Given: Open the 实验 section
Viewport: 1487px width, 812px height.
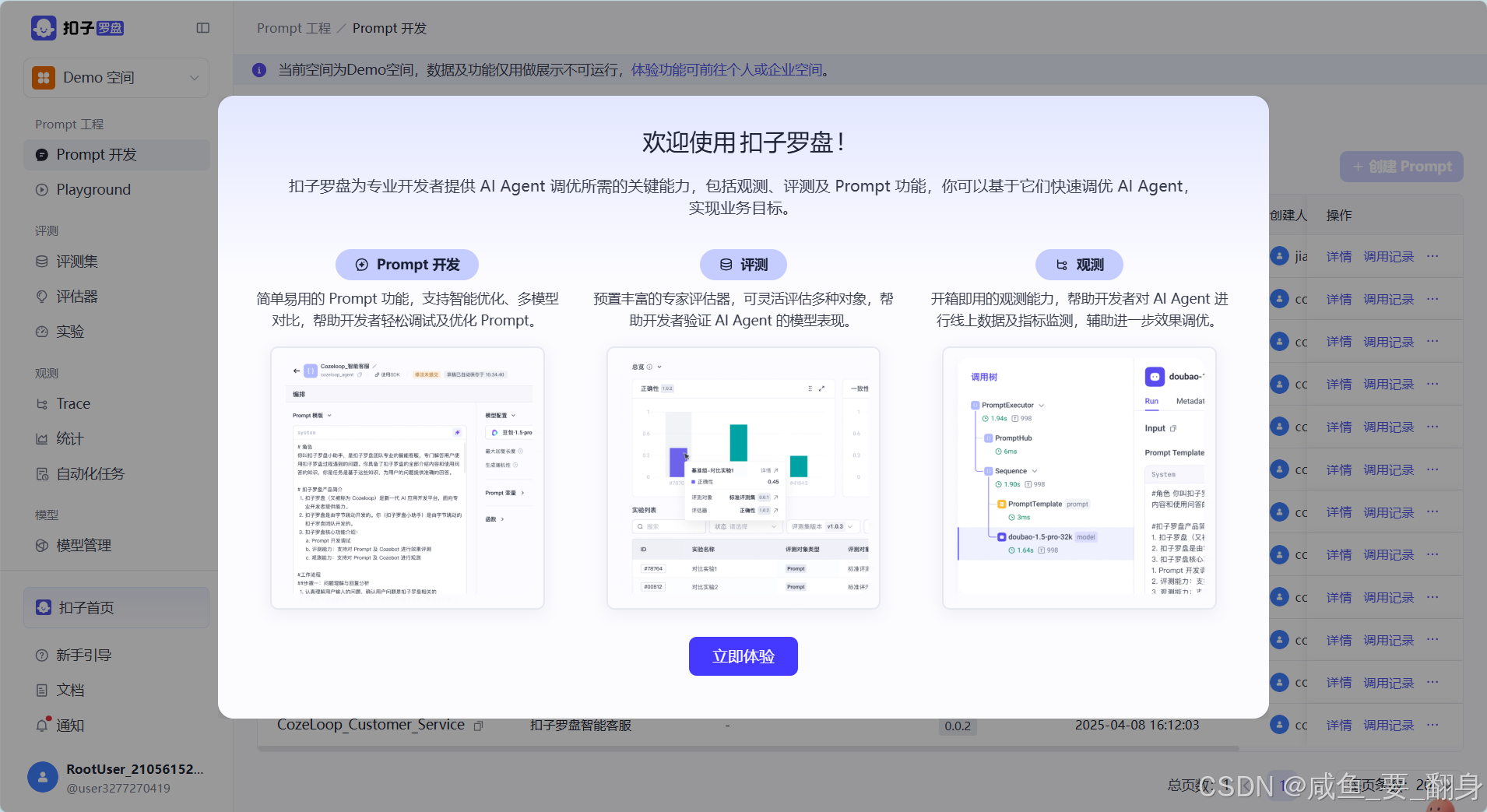Looking at the screenshot, I should pyautogui.click(x=69, y=331).
